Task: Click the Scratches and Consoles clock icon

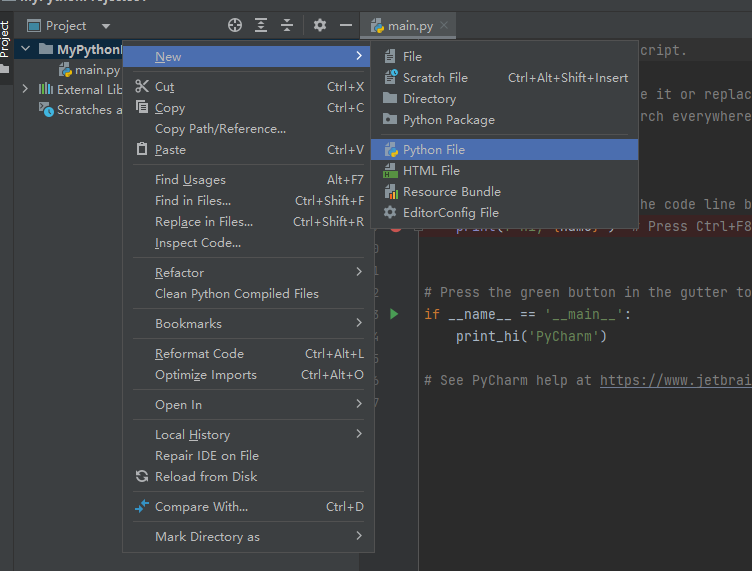Action: pos(46,110)
